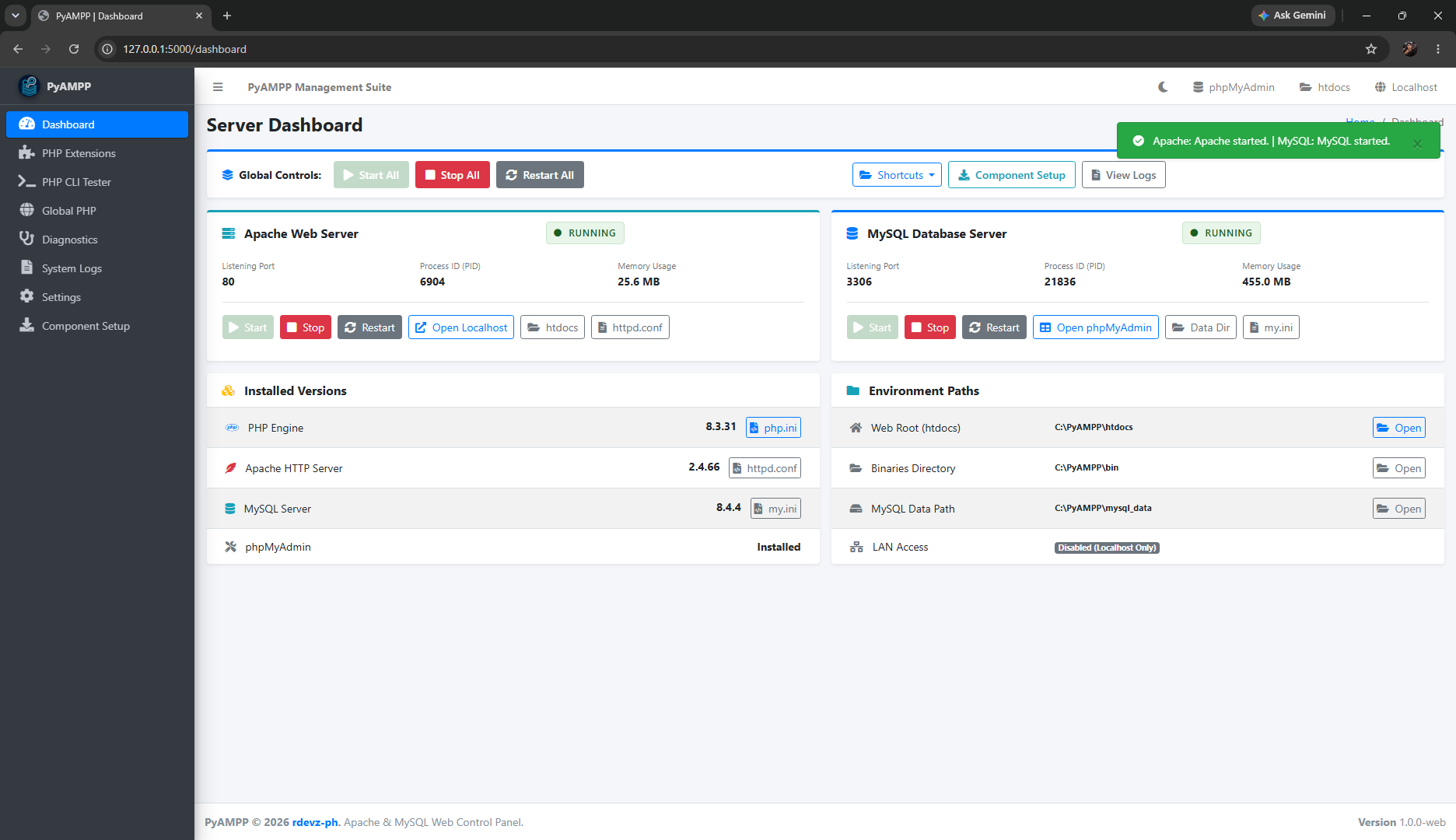Open the Web Root htdocs path
This screenshot has height=840, width=1456.
pyautogui.click(x=1398, y=428)
